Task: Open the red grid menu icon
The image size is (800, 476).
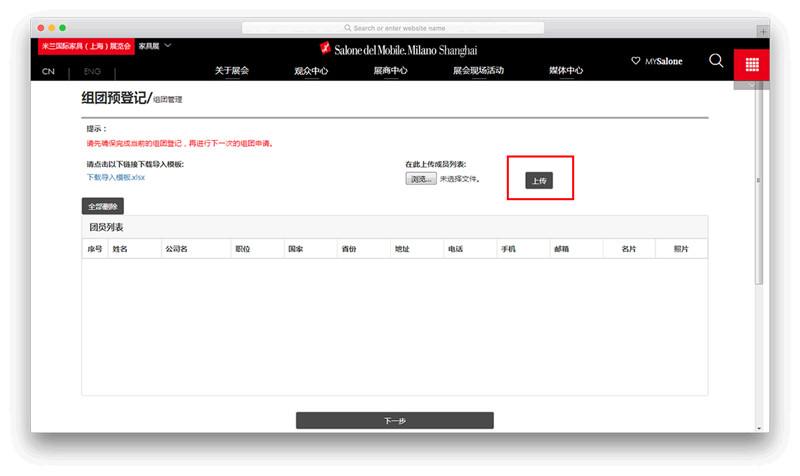Action: pyautogui.click(x=751, y=63)
